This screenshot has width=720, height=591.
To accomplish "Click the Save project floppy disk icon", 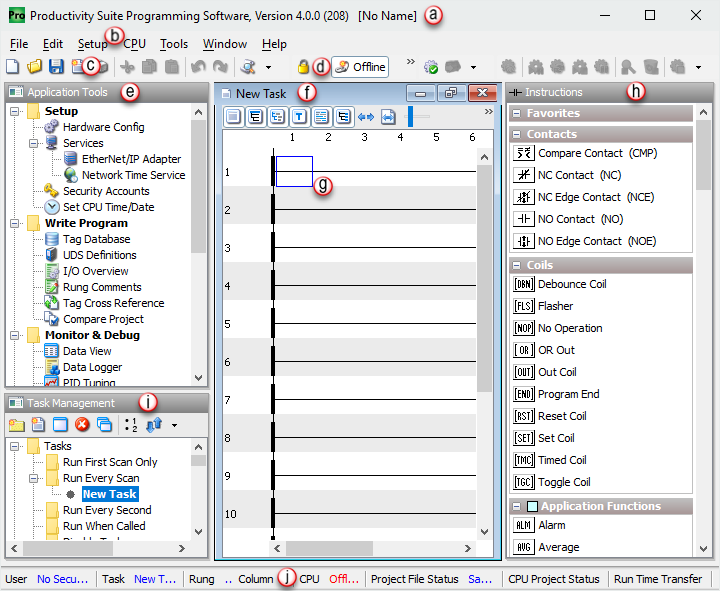I will coord(56,67).
